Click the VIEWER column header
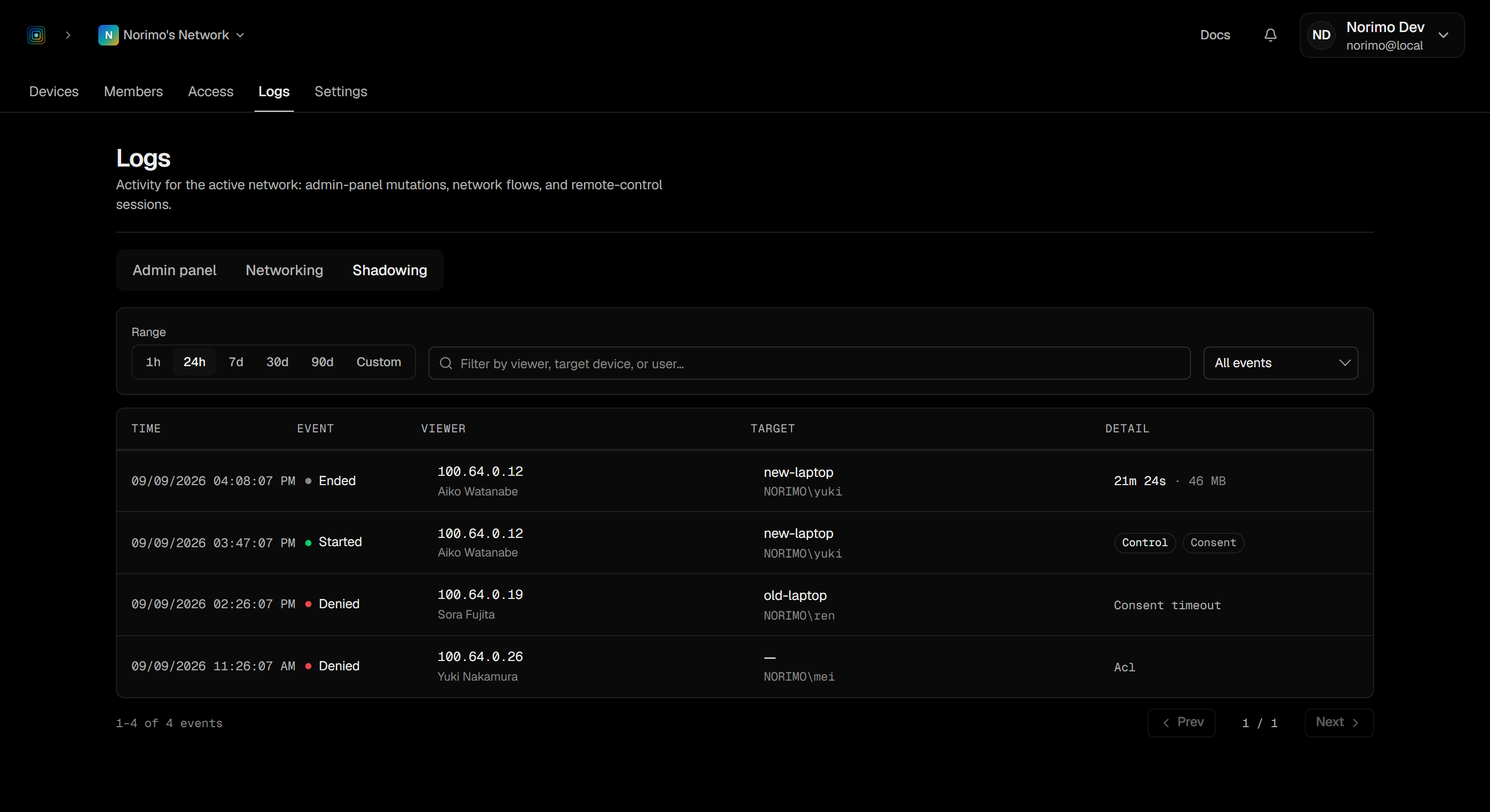The width and height of the screenshot is (1490, 812). [443, 429]
